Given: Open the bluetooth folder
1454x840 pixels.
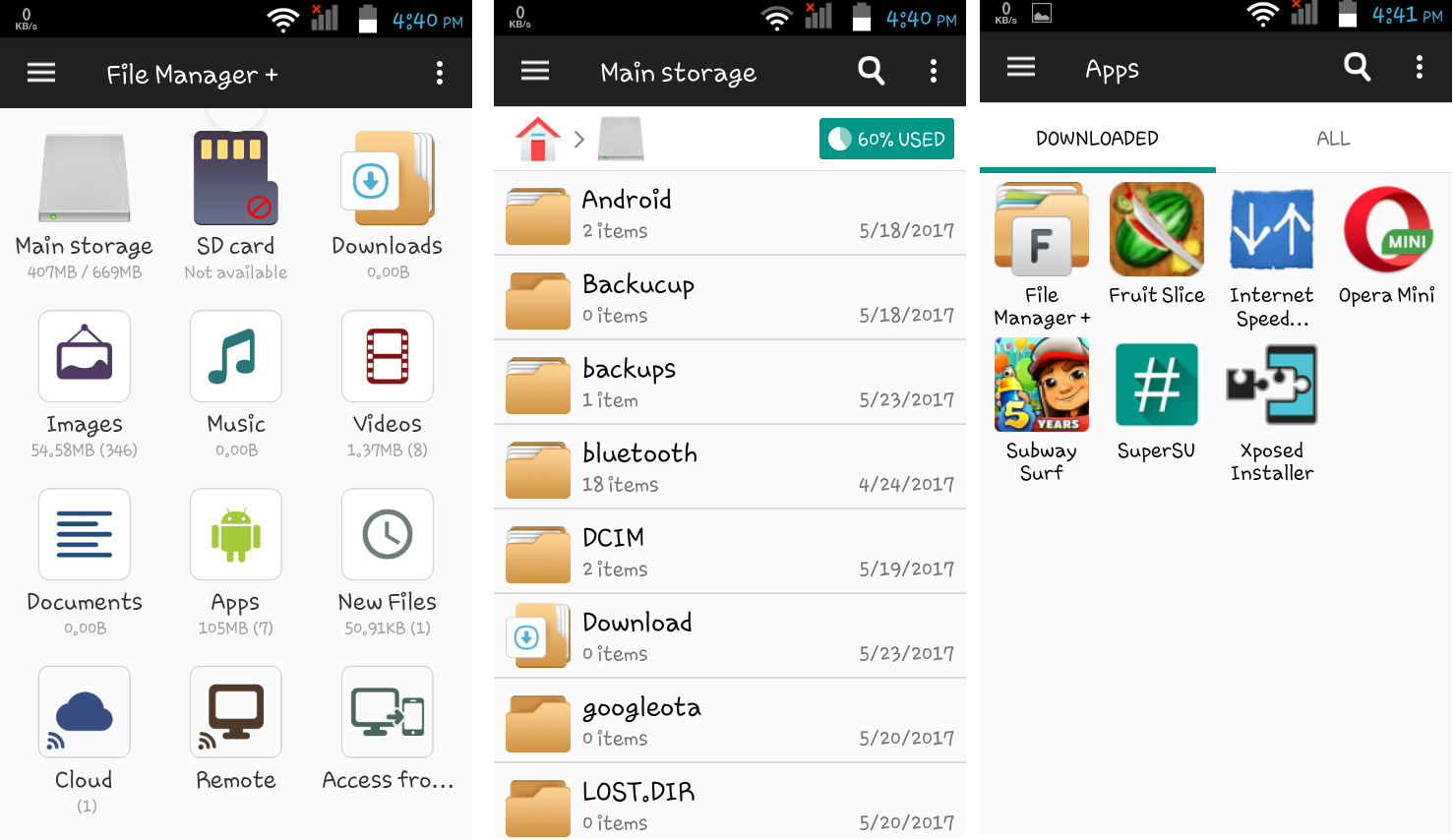Looking at the screenshot, I should [730, 467].
